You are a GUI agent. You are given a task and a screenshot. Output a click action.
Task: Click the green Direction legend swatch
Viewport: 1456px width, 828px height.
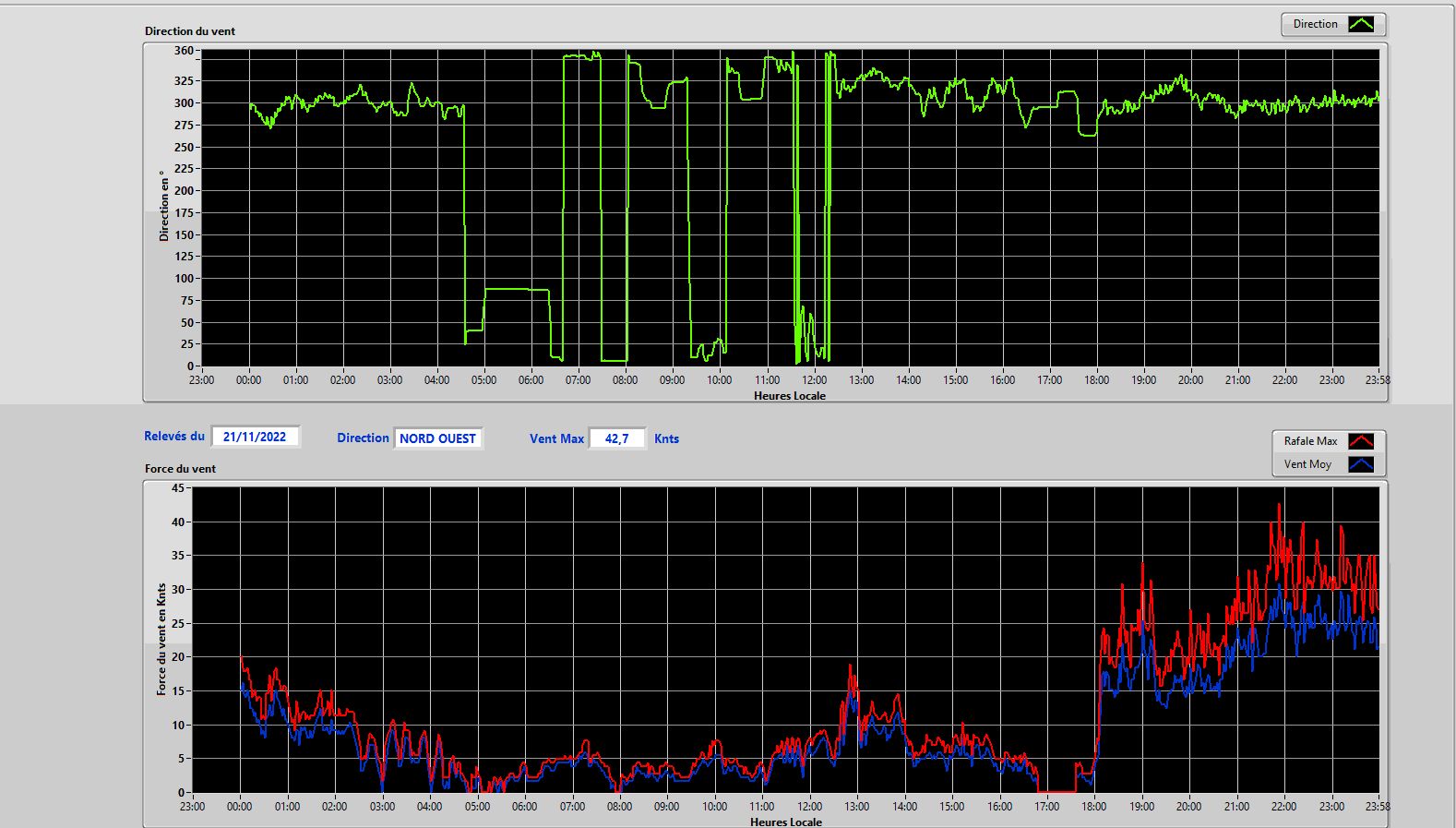pyautogui.click(x=1361, y=24)
